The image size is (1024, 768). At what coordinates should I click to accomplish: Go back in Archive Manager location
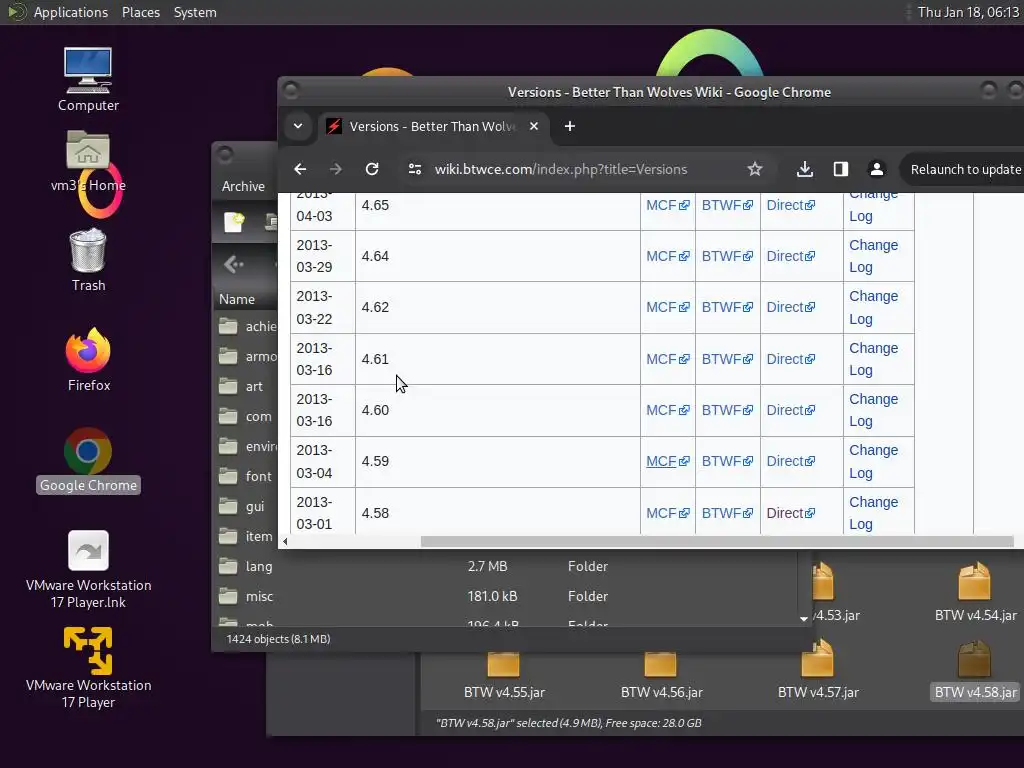(233, 264)
